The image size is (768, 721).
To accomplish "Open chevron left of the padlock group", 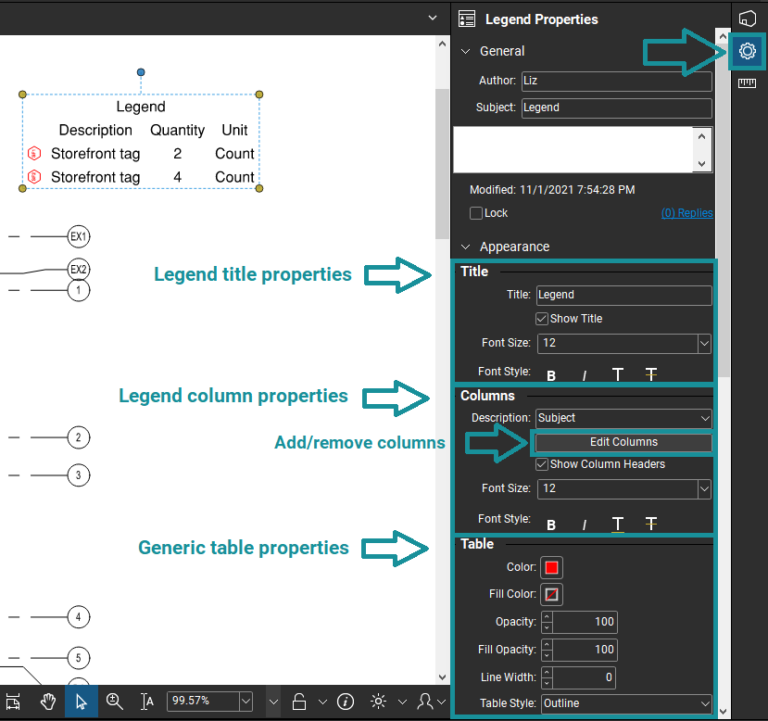I will tap(273, 701).
